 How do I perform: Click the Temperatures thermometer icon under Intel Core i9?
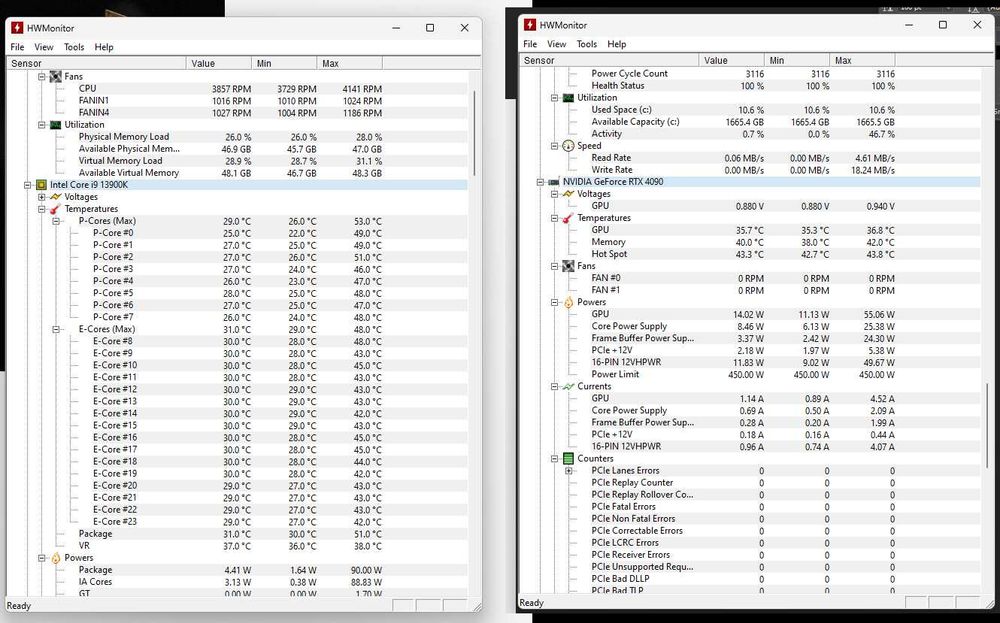pyautogui.click(x=55, y=209)
